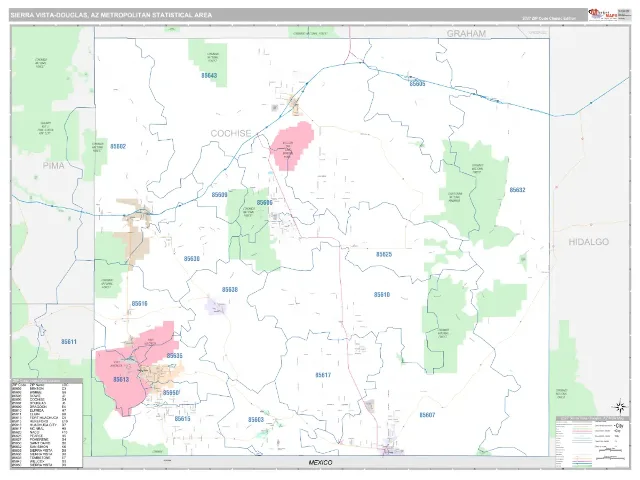This screenshot has width=640, height=480.
Task: Click ZIP code label 85643
Action: tap(209, 76)
